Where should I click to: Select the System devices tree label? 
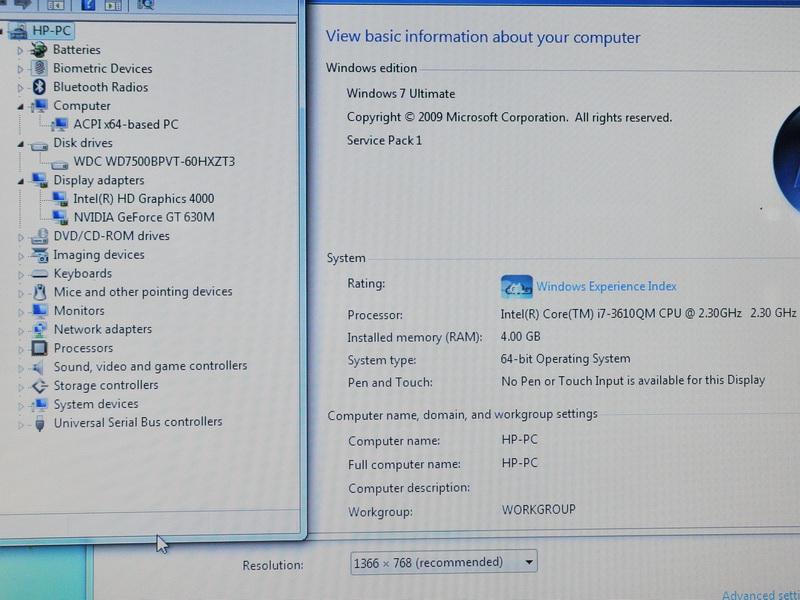[x=96, y=404]
